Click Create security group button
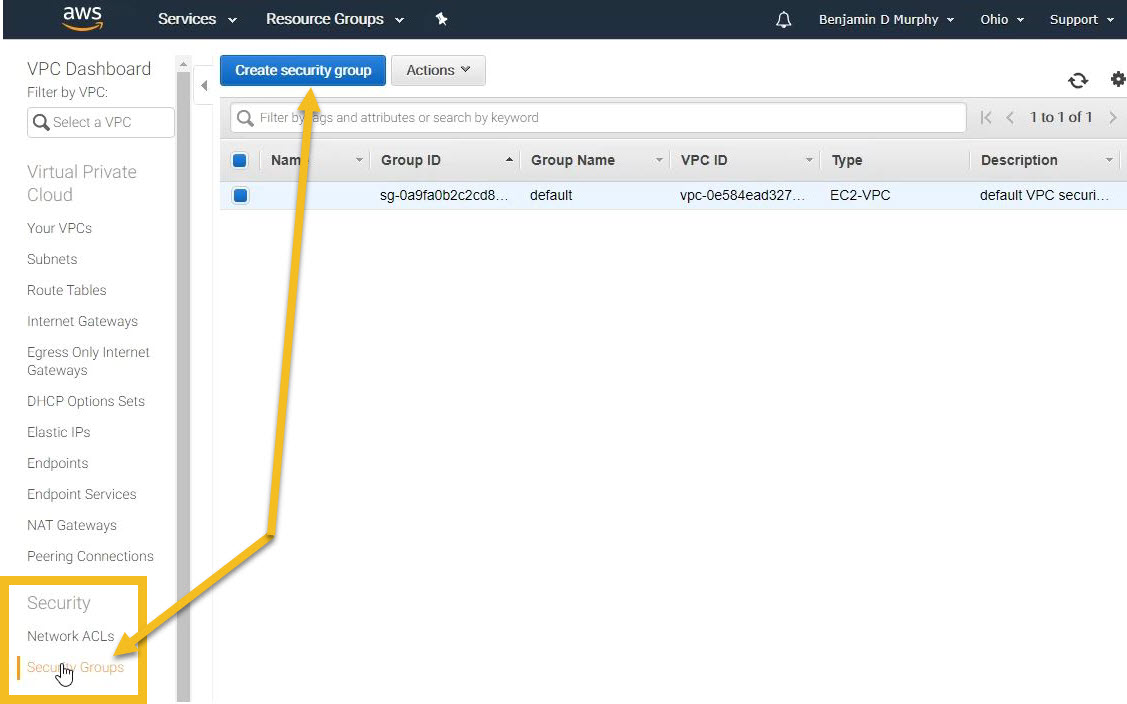The width and height of the screenshot is (1127, 704). (303, 70)
